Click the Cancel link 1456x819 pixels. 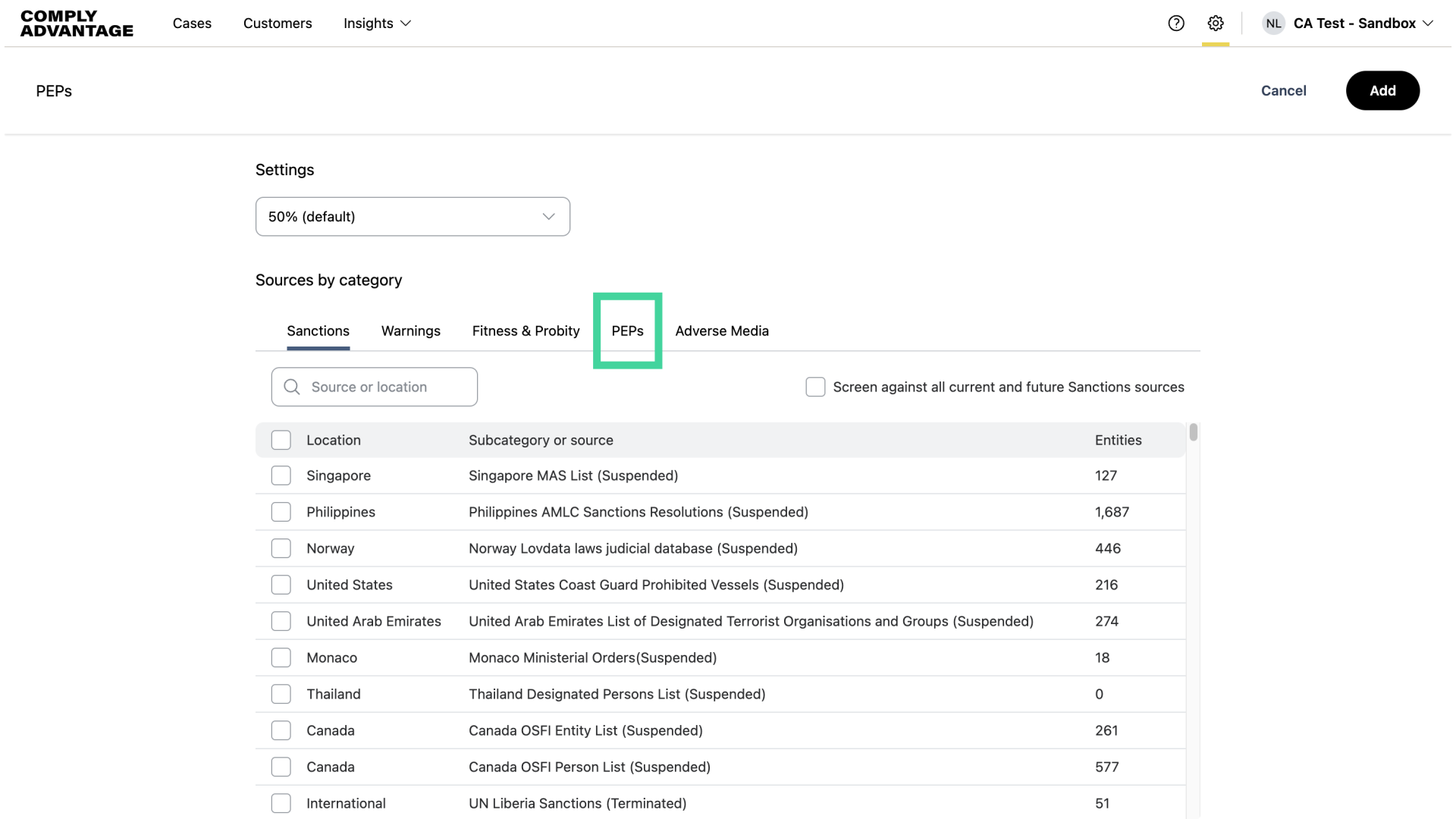[x=1283, y=91]
